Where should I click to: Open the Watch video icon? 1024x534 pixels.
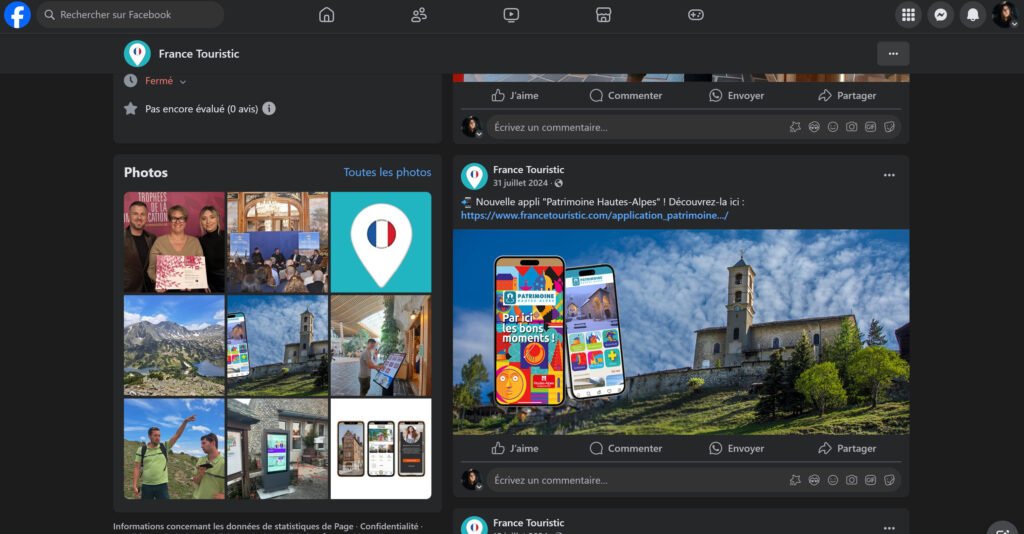511,14
